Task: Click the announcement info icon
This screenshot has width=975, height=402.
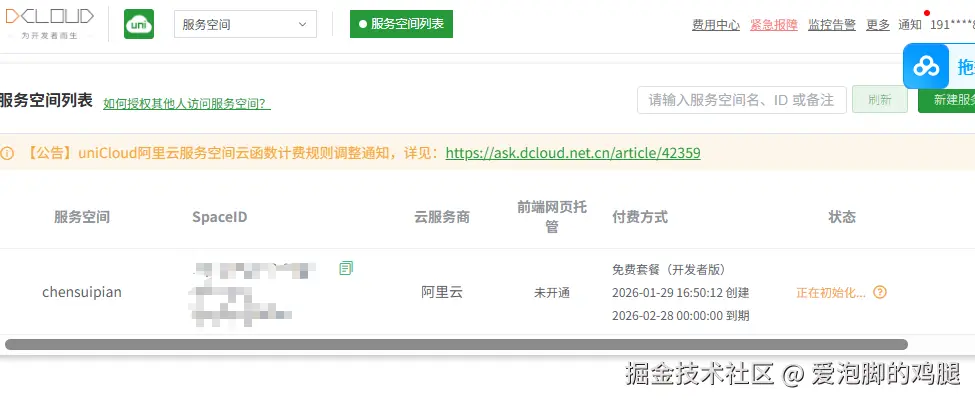Action: (7, 153)
